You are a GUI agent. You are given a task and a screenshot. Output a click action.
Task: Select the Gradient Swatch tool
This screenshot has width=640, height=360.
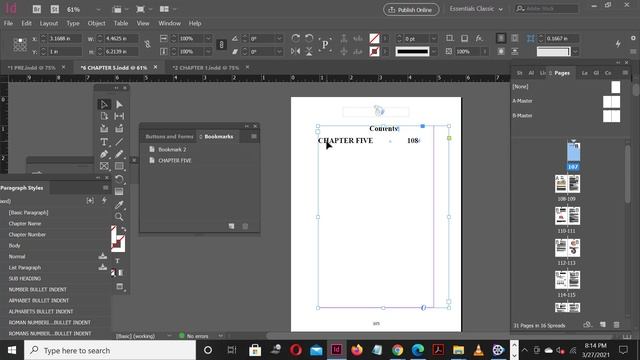pos(119,191)
